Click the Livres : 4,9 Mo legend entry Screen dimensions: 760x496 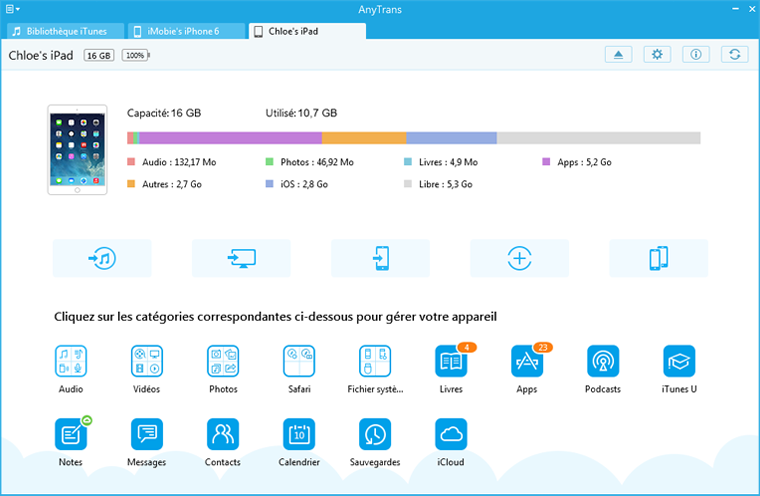click(x=441, y=162)
